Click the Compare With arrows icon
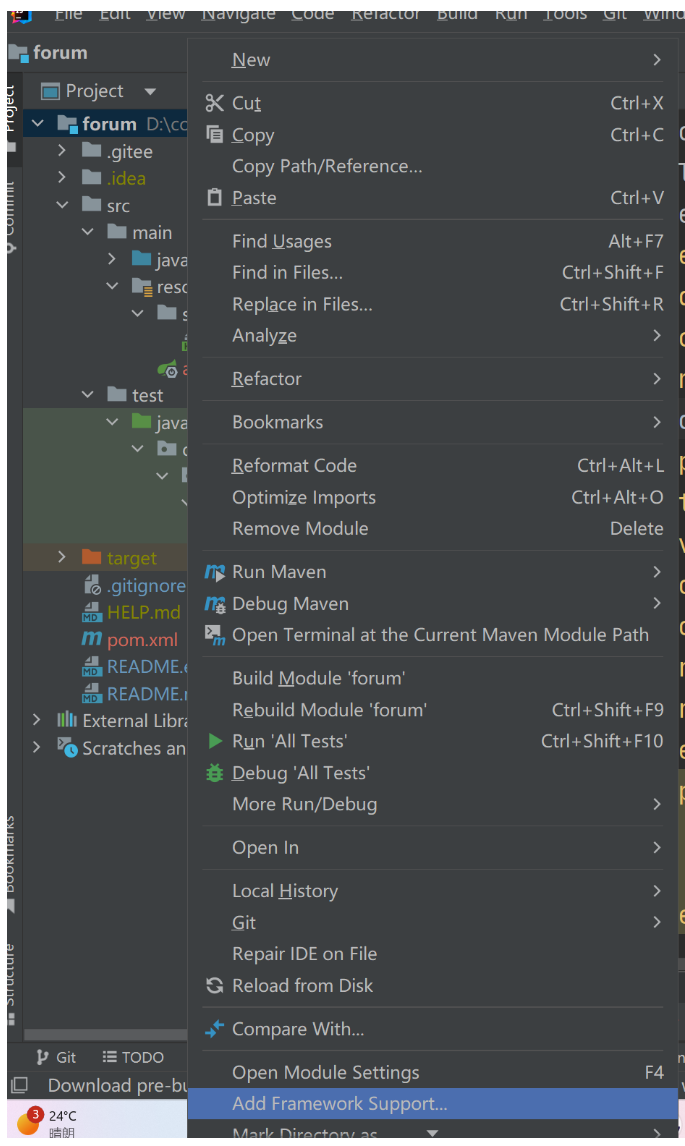The width and height of the screenshot is (685, 1146). pyautogui.click(x=215, y=1029)
